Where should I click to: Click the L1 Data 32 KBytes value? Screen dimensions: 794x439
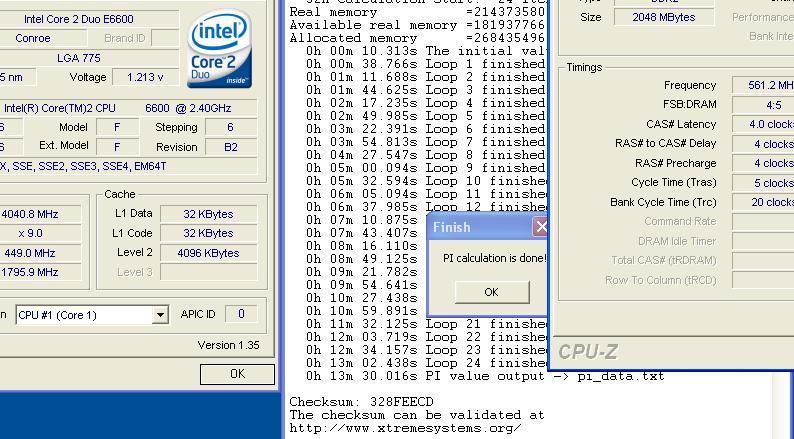(209, 214)
